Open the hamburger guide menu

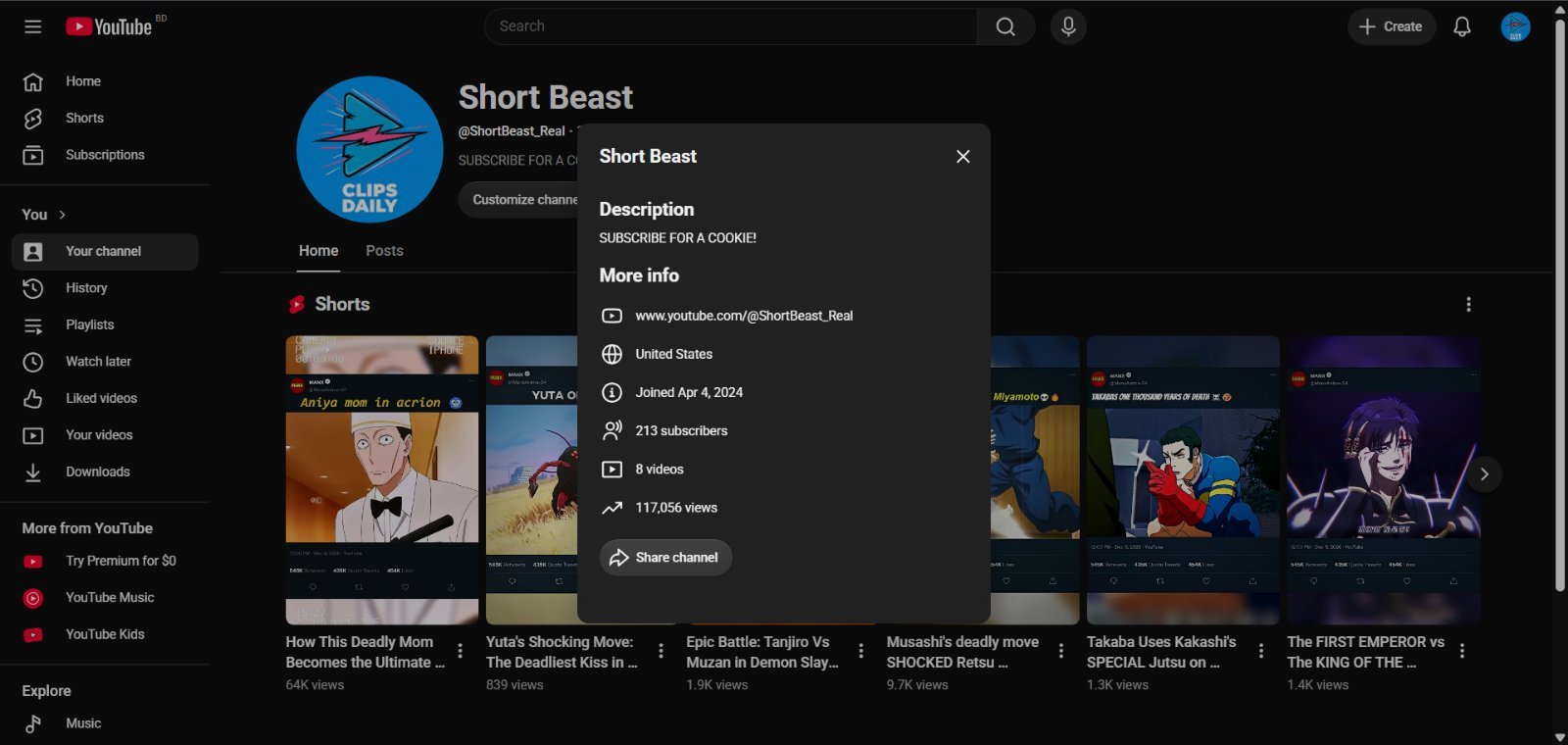click(x=33, y=26)
